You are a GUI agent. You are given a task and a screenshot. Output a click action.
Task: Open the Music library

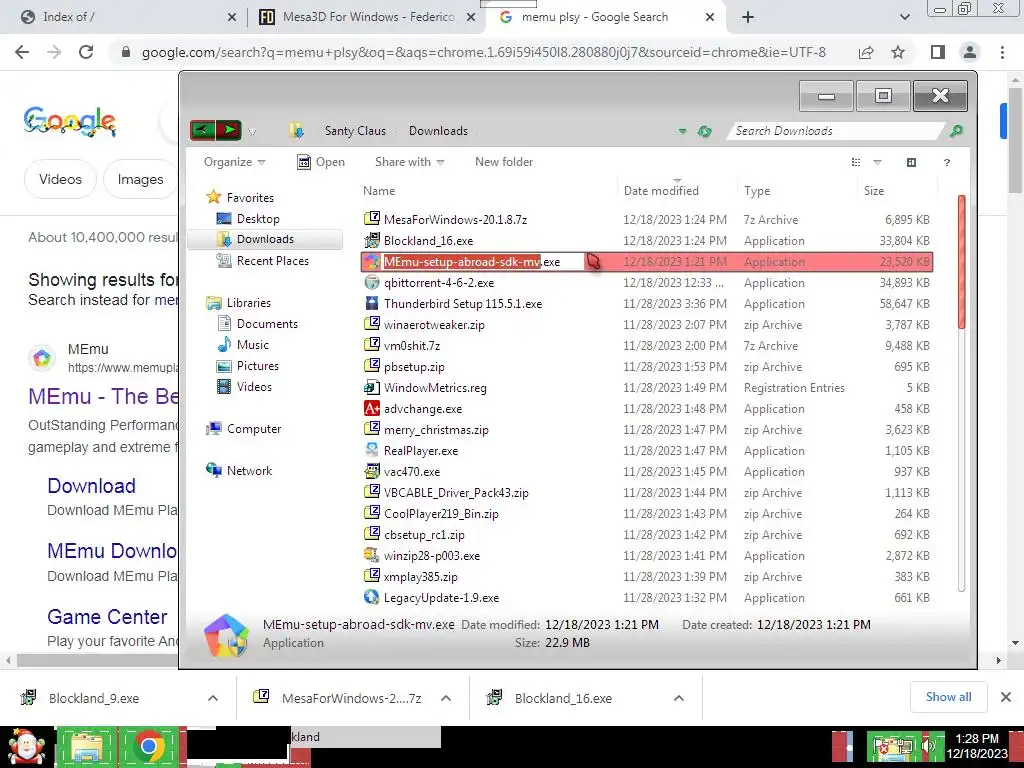pos(253,345)
